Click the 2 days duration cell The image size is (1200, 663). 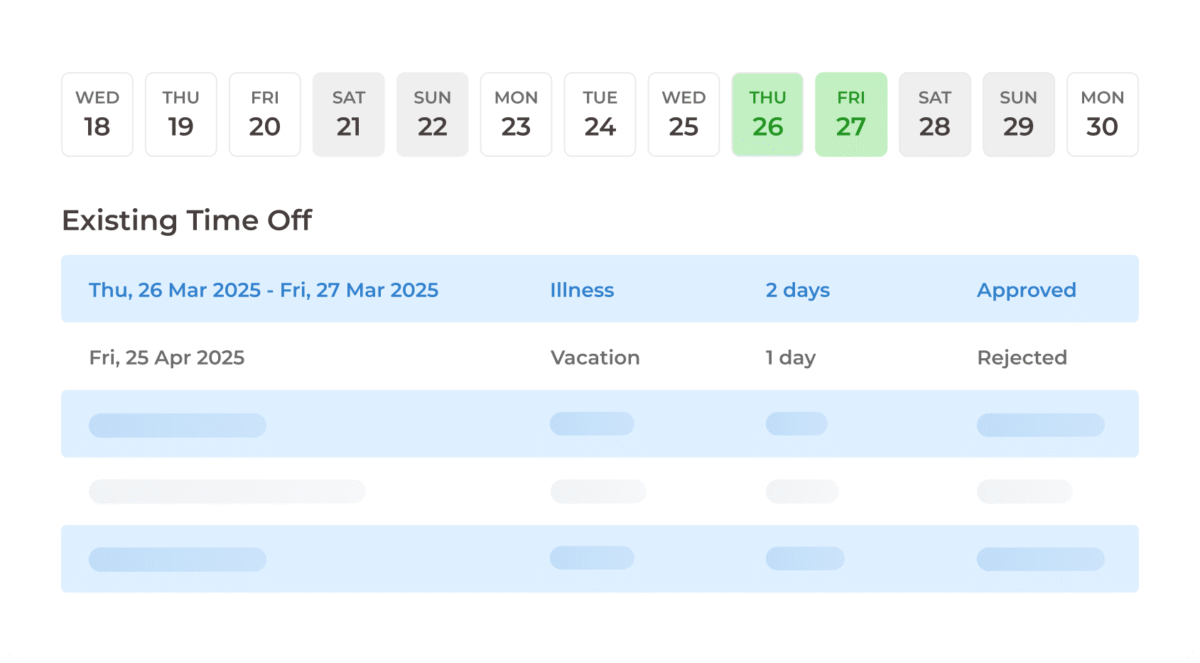(797, 290)
